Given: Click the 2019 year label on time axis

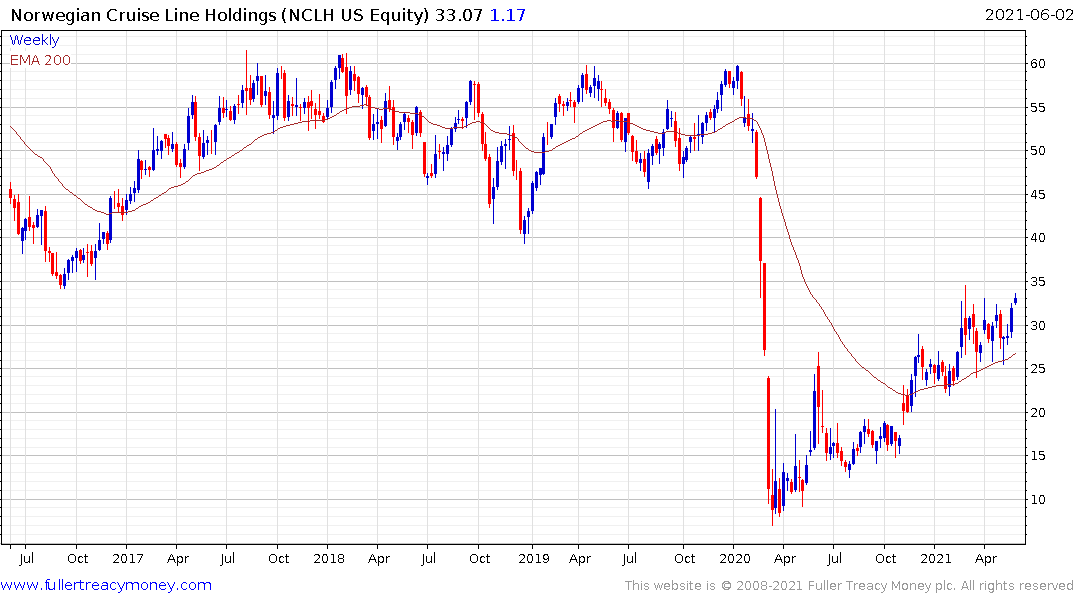Looking at the screenshot, I should tap(533, 559).
